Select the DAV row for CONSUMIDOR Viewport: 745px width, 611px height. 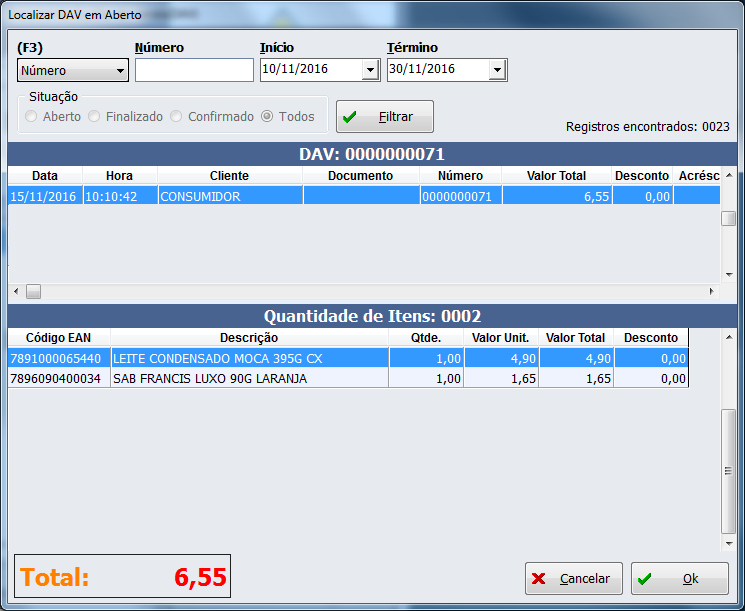click(x=229, y=197)
